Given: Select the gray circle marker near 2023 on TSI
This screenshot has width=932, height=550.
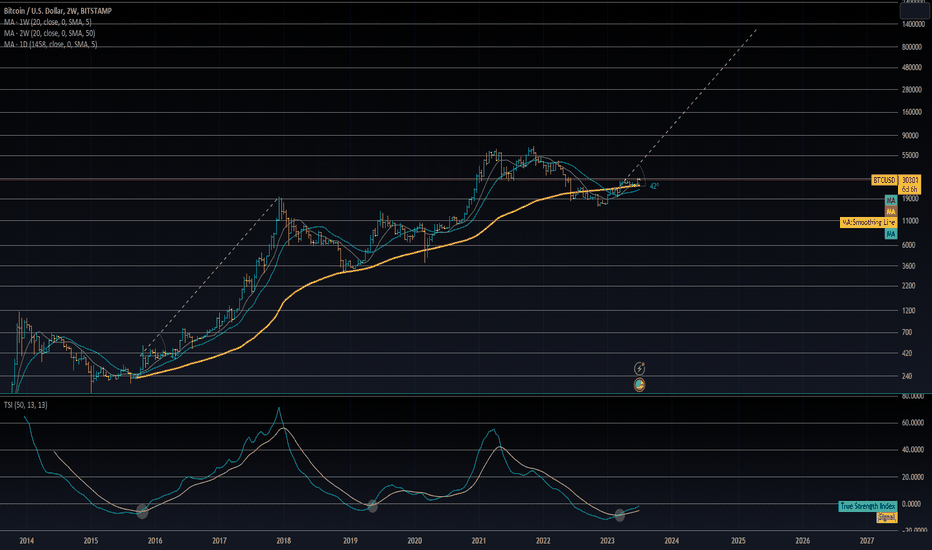Looking at the screenshot, I should (x=619, y=515).
